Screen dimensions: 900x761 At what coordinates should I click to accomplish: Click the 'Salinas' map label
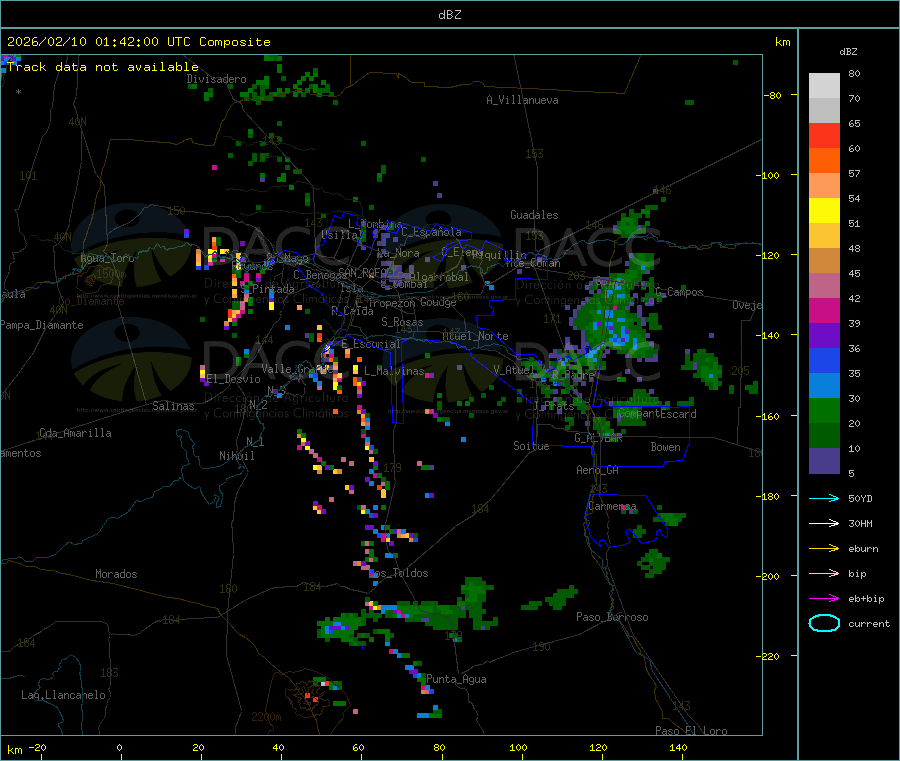click(173, 406)
